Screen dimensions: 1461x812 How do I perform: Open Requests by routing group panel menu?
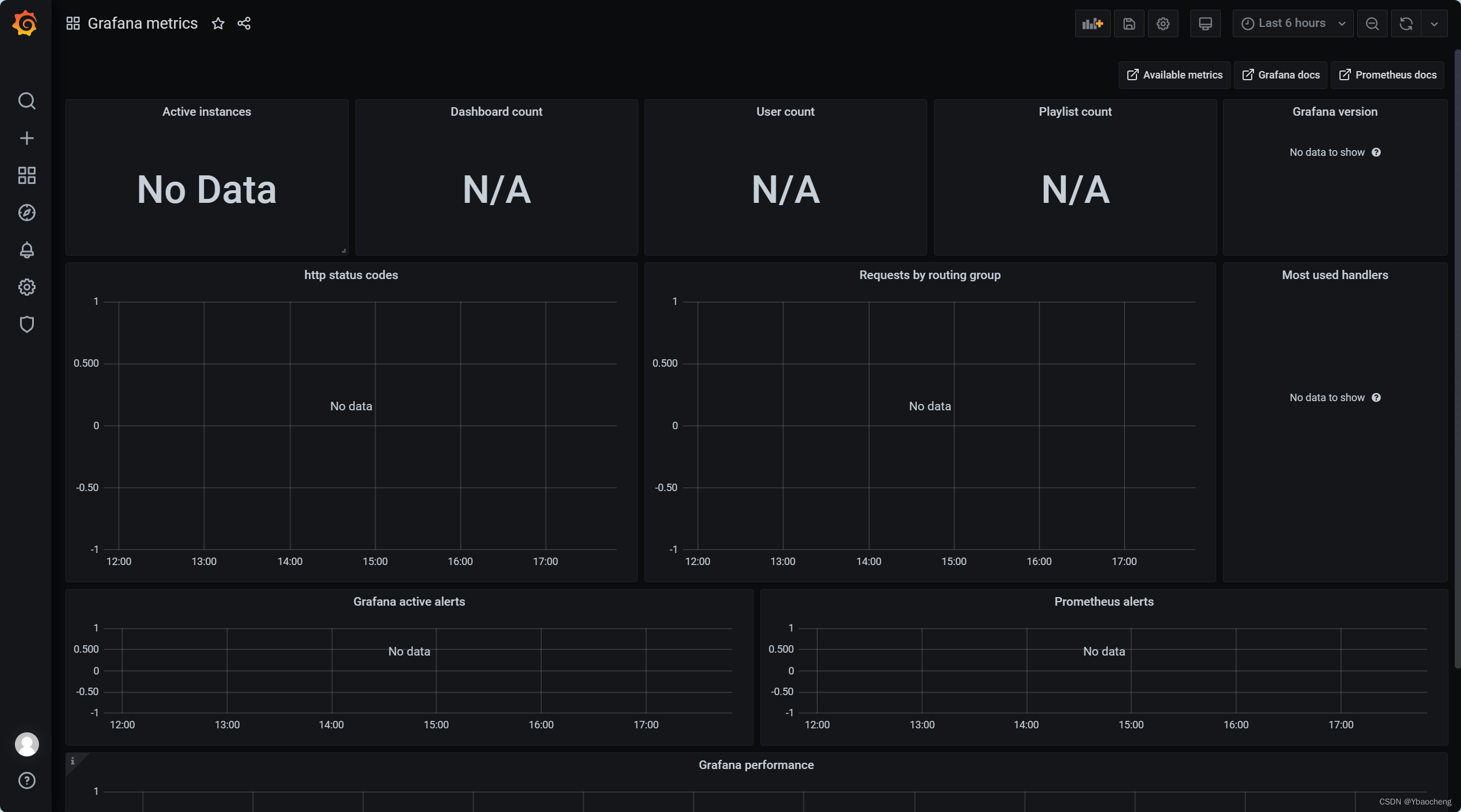pos(929,275)
